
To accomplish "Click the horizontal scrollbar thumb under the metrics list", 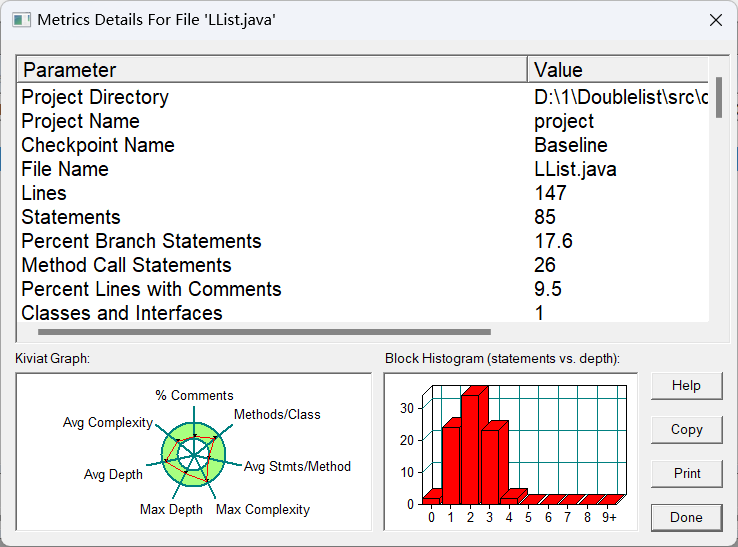I will click(265, 332).
